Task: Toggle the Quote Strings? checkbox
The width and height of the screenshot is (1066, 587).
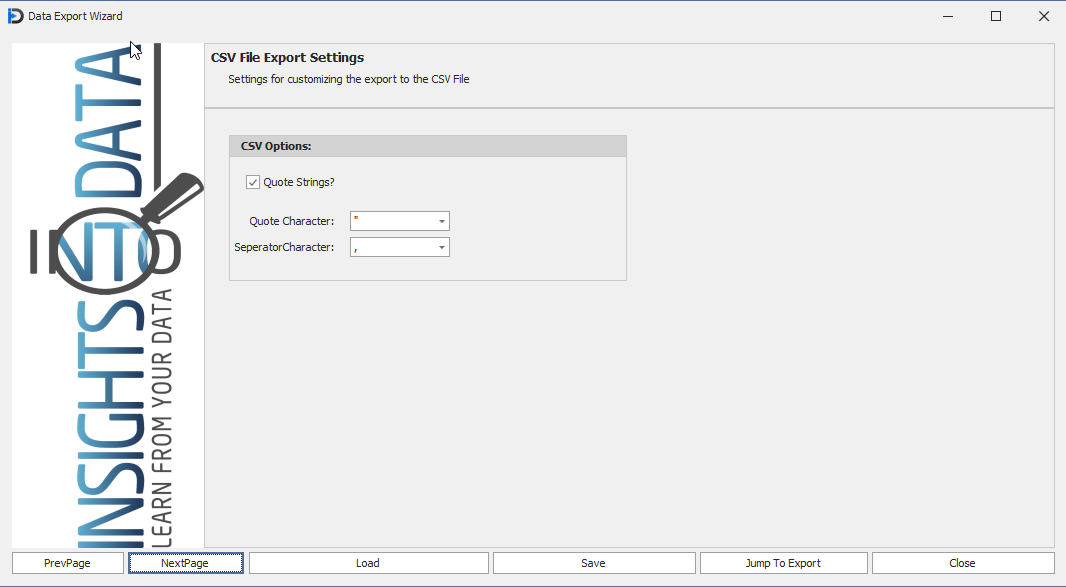Action: point(253,182)
